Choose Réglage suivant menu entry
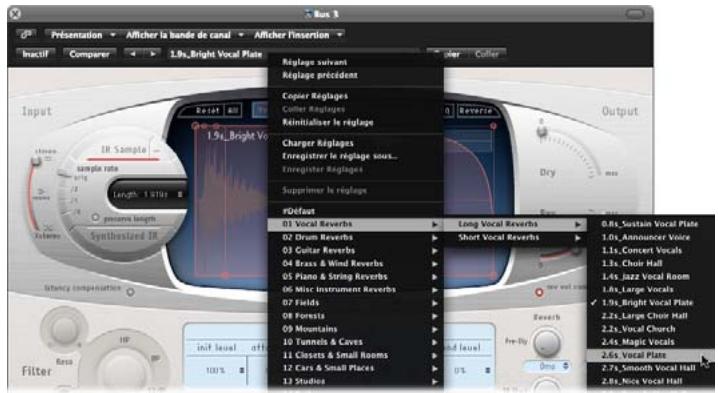Viewport: 718px width, 393px height. (355, 62)
